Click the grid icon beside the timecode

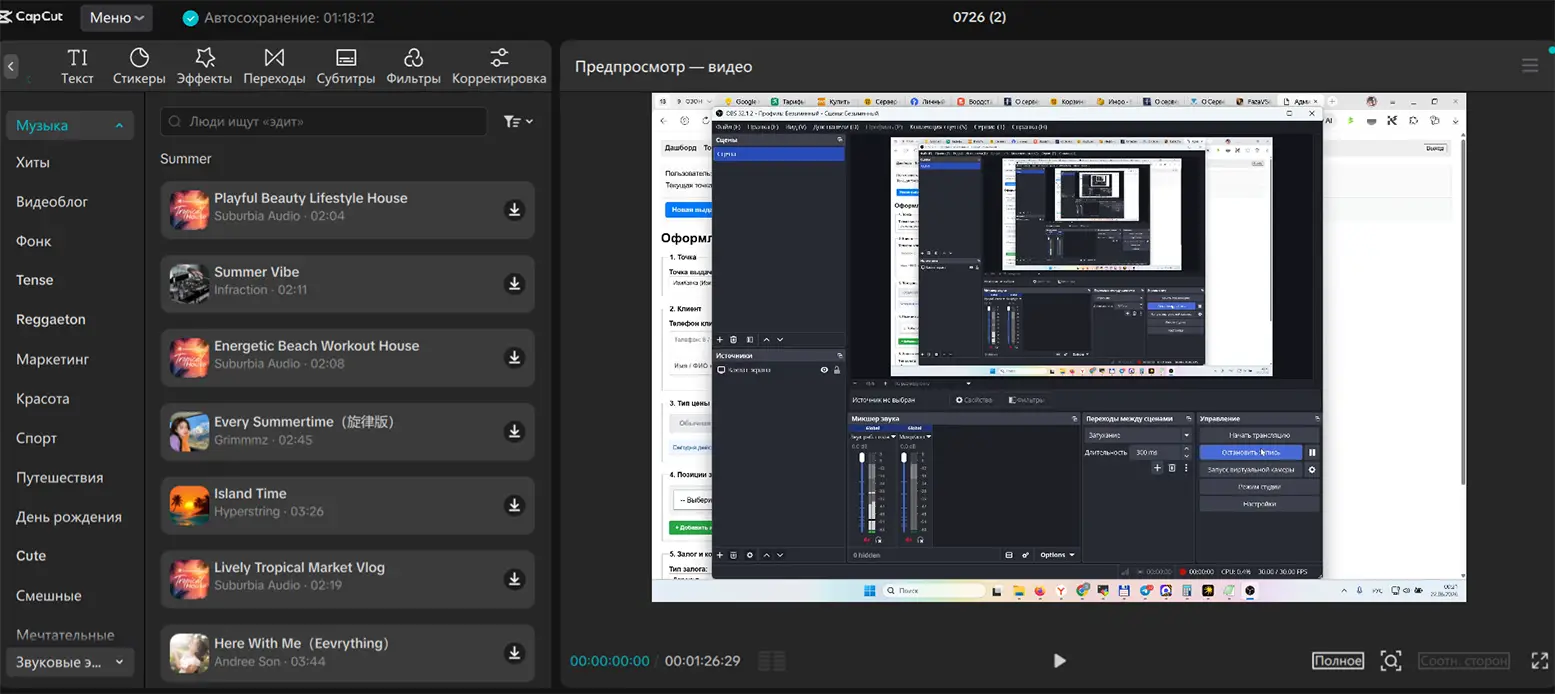click(x=772, y=661)
